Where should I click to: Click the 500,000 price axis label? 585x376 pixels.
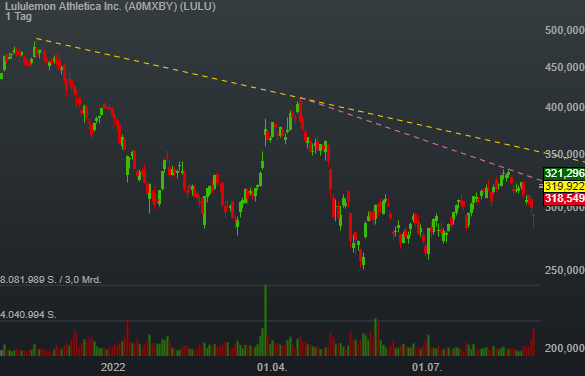tap(564, 31)
